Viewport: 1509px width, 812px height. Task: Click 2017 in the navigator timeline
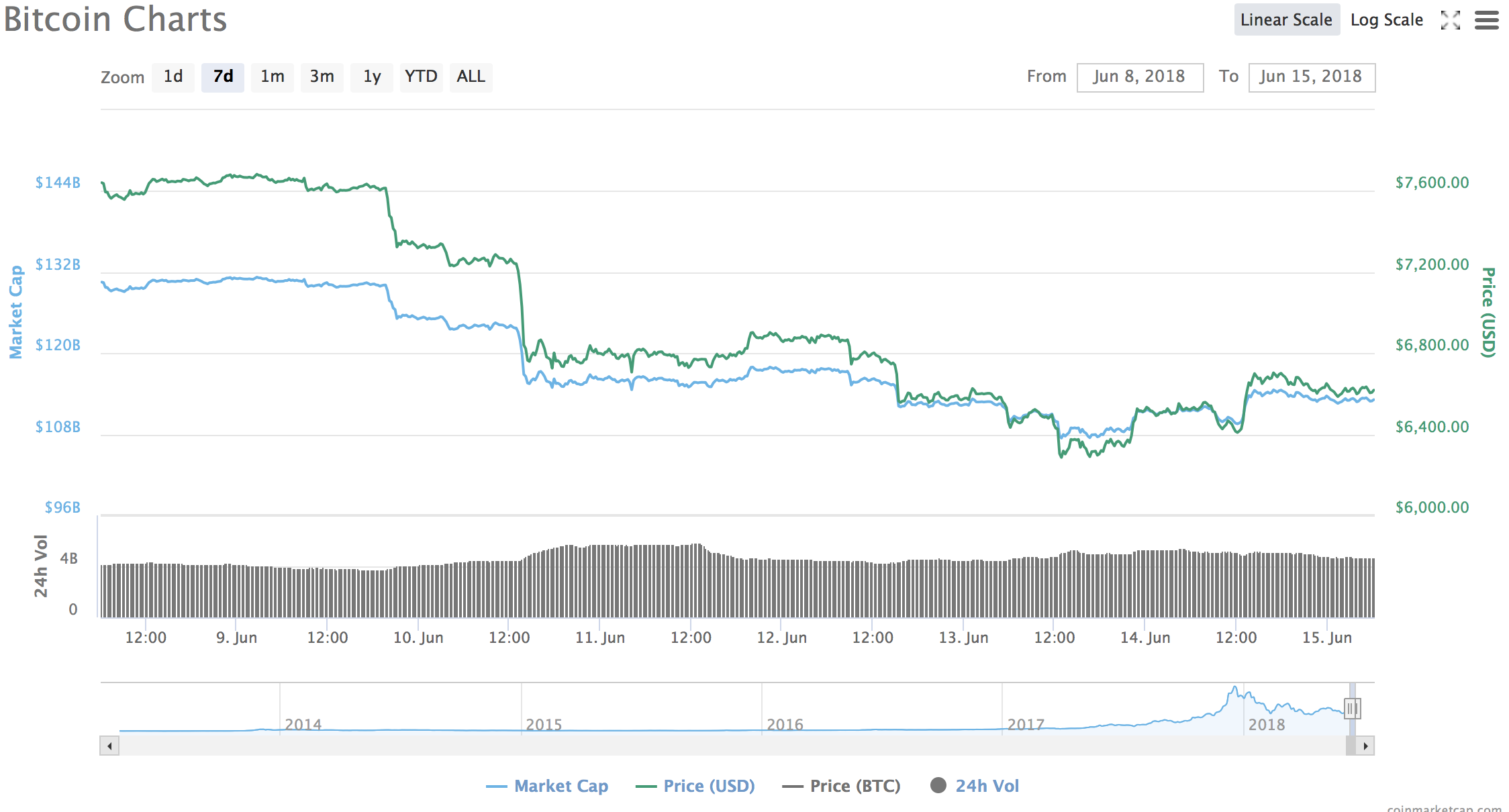pos(1026,725)
